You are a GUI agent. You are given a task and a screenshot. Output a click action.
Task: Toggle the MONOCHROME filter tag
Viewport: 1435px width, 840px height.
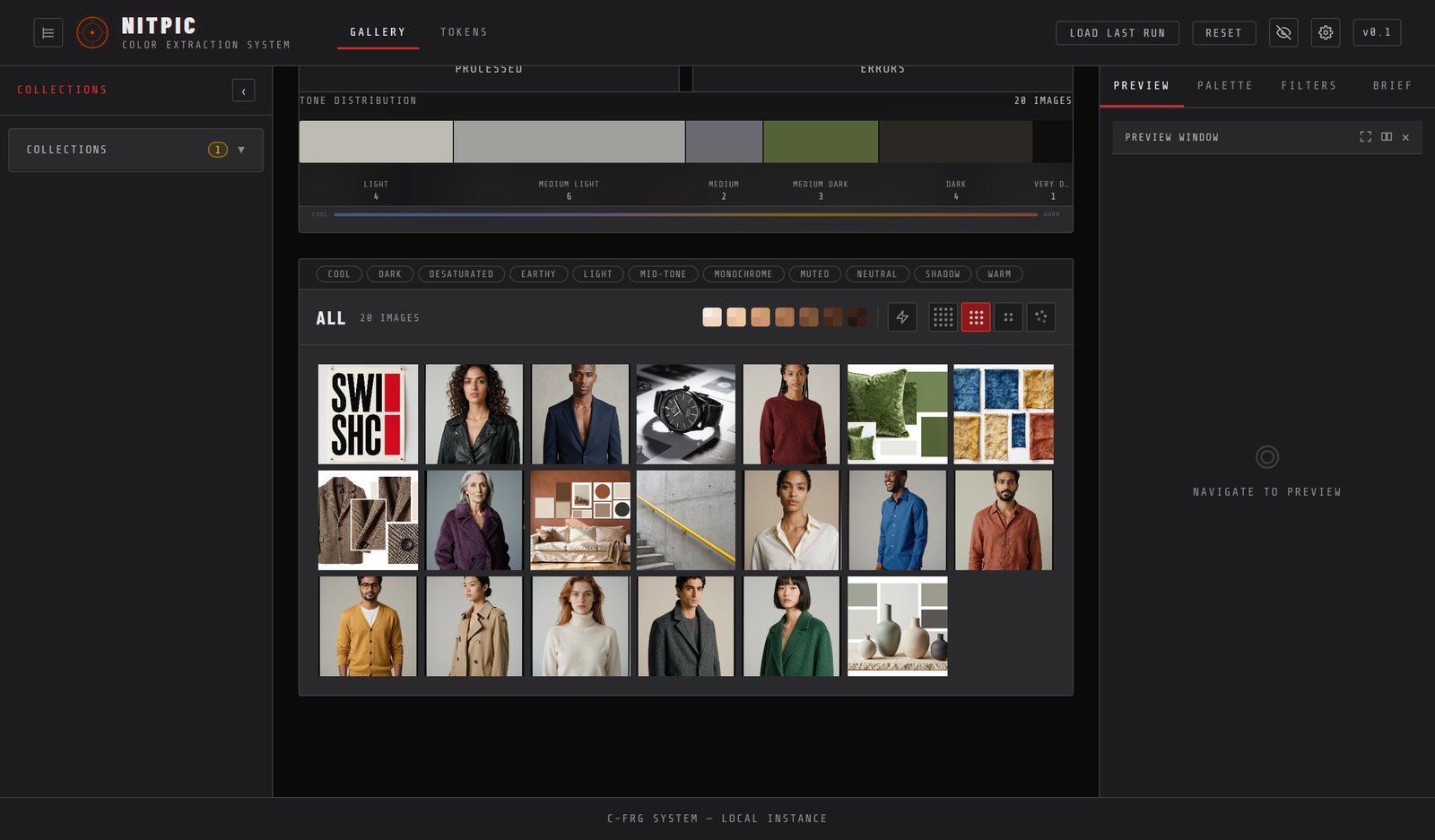click(x=743, y=274)
